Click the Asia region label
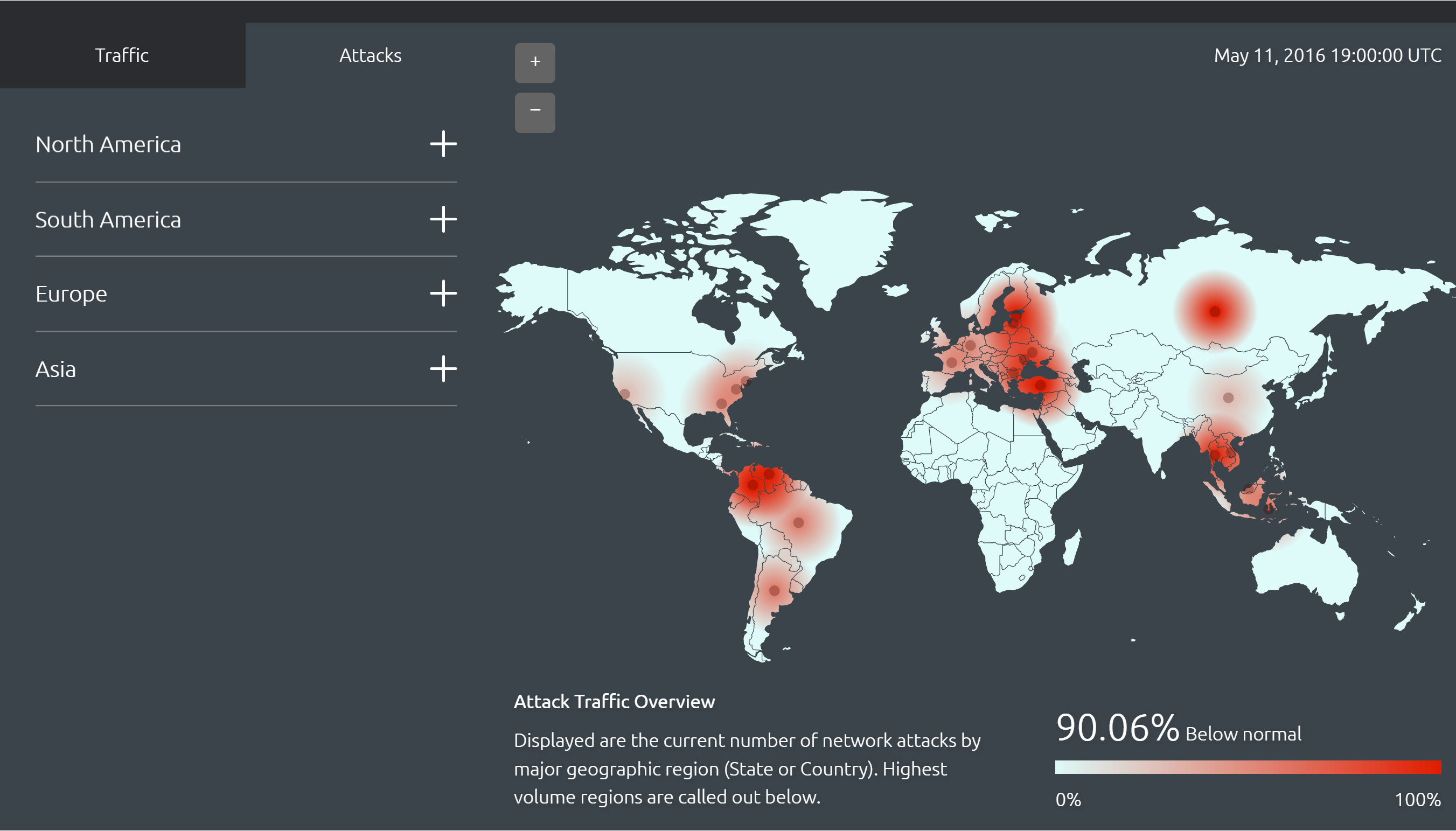This screenshot has height=831, width=1456. click(56, 369)
